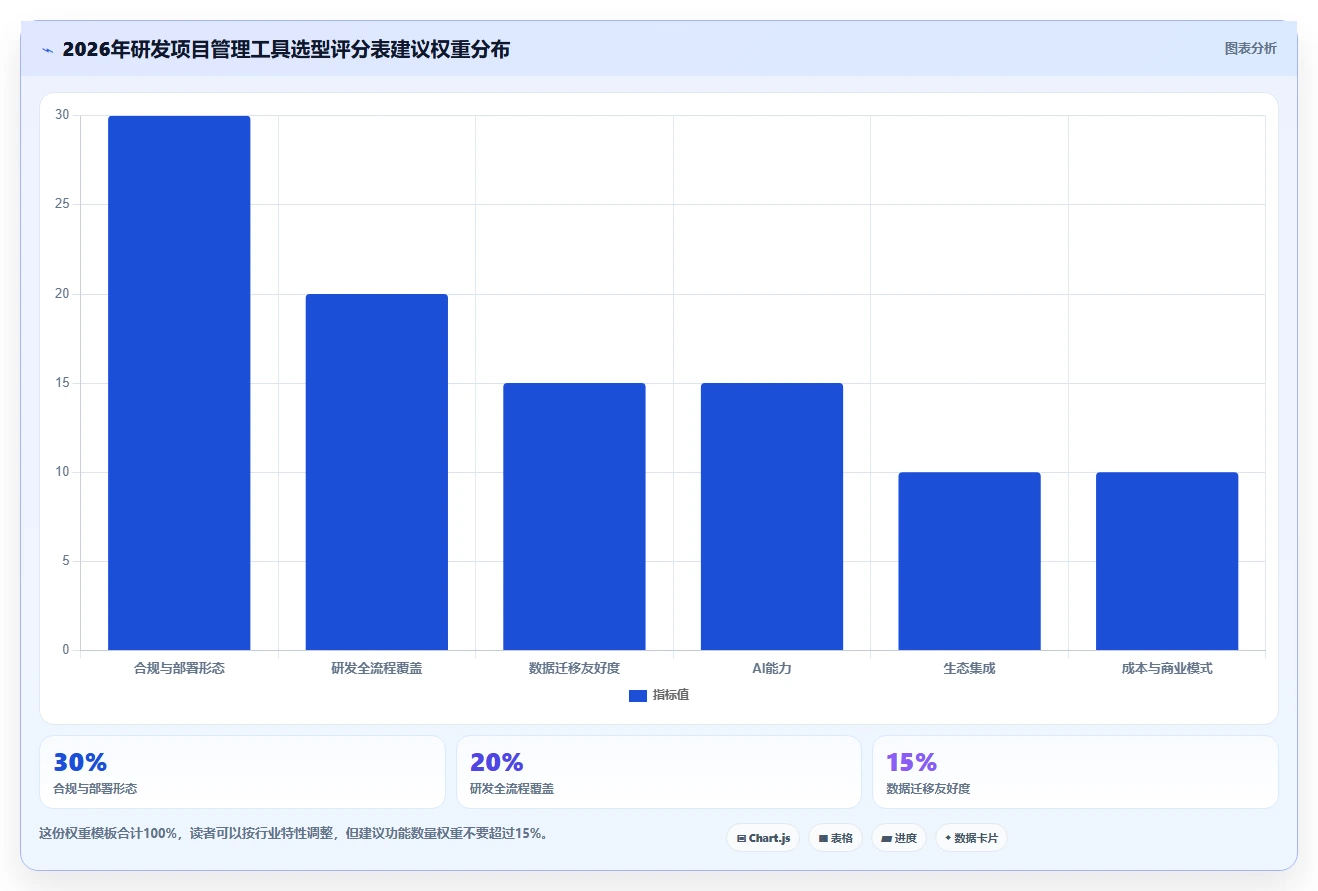The image size is (1318, 891).
Task: Click the y-axis value 15
Action: [x=63, y=383]
